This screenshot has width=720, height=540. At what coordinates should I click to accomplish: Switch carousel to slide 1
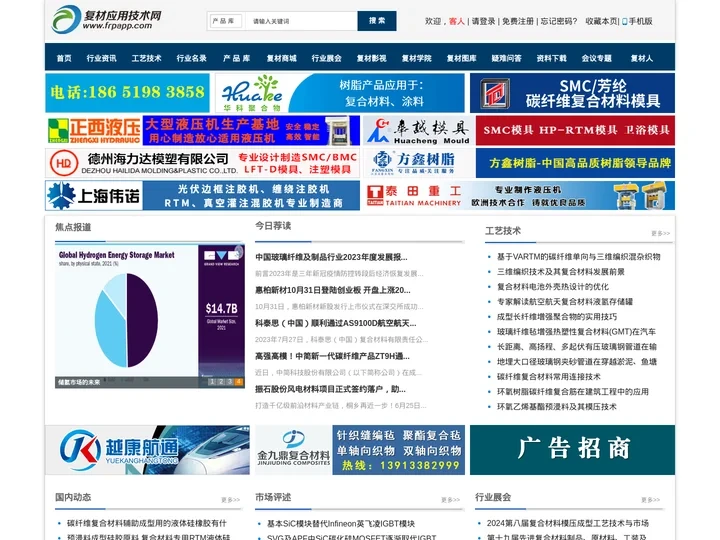212,382
